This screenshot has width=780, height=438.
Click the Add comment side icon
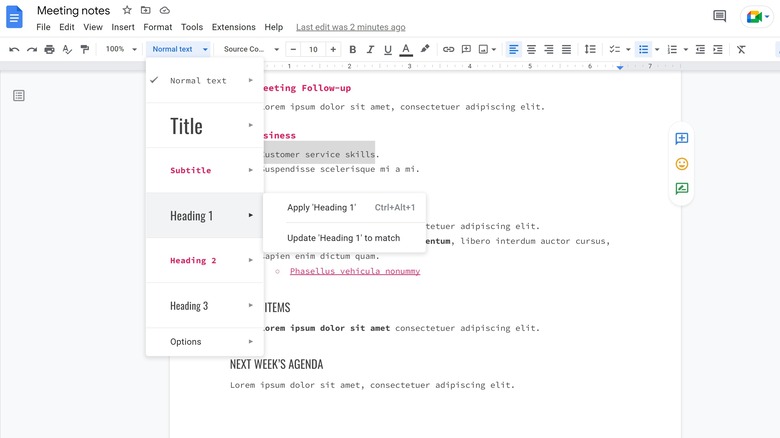click(682, 139)
